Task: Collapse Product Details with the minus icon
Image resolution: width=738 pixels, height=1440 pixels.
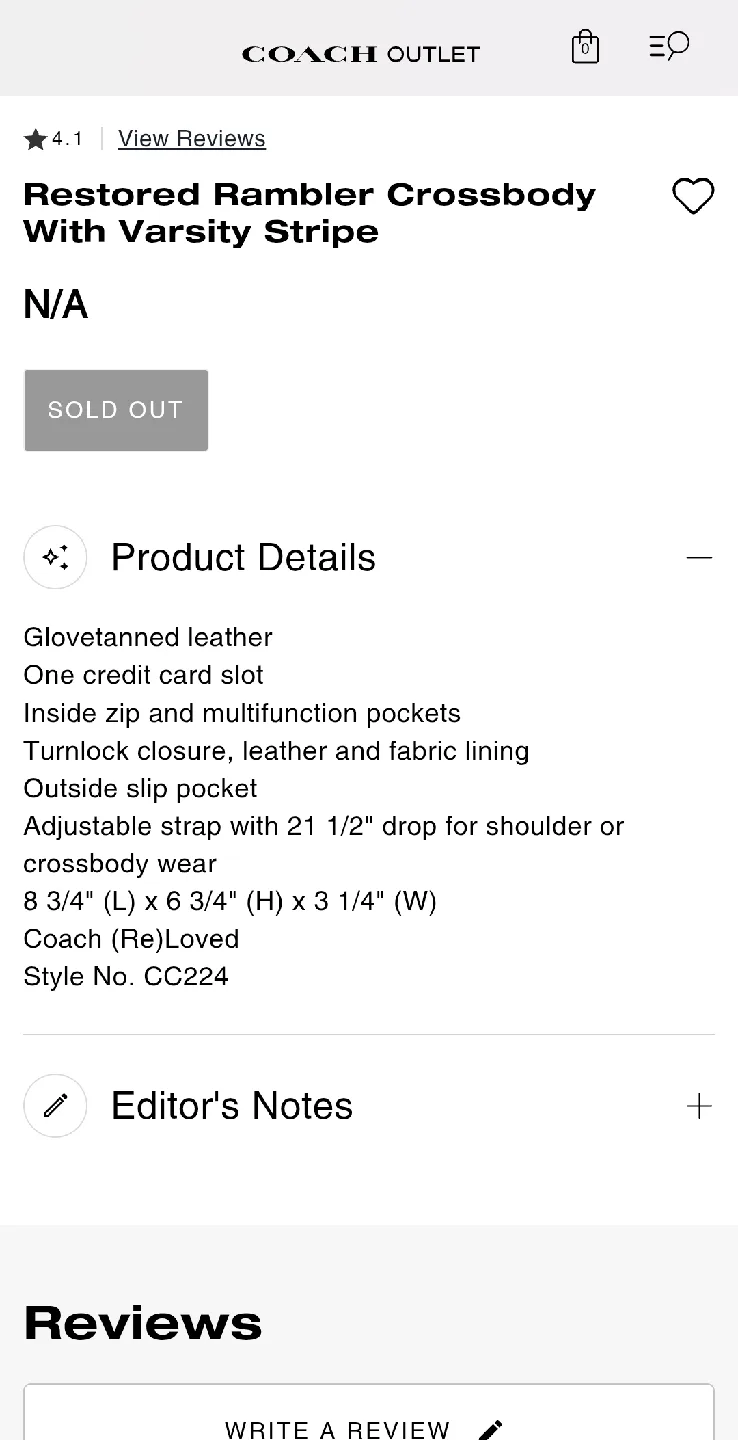Action: coord(699,557)
